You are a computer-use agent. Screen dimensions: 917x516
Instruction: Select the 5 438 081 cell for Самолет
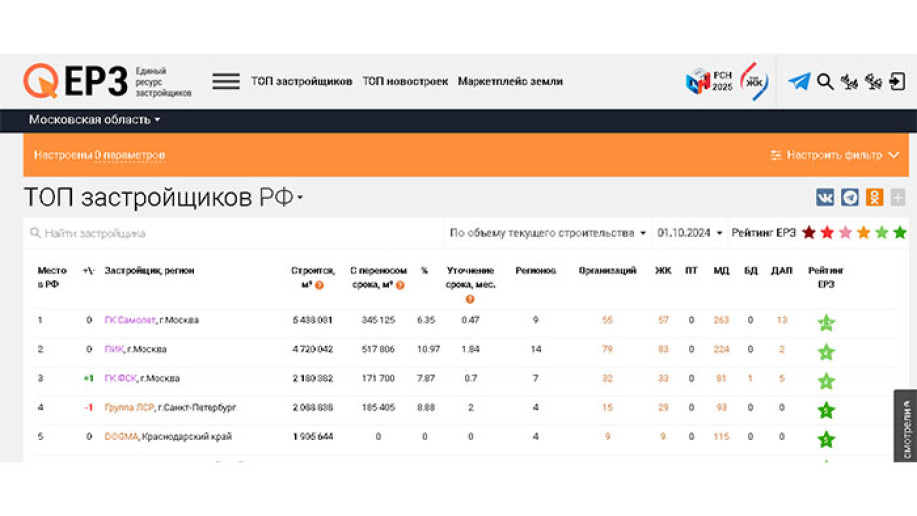[312, 320]
